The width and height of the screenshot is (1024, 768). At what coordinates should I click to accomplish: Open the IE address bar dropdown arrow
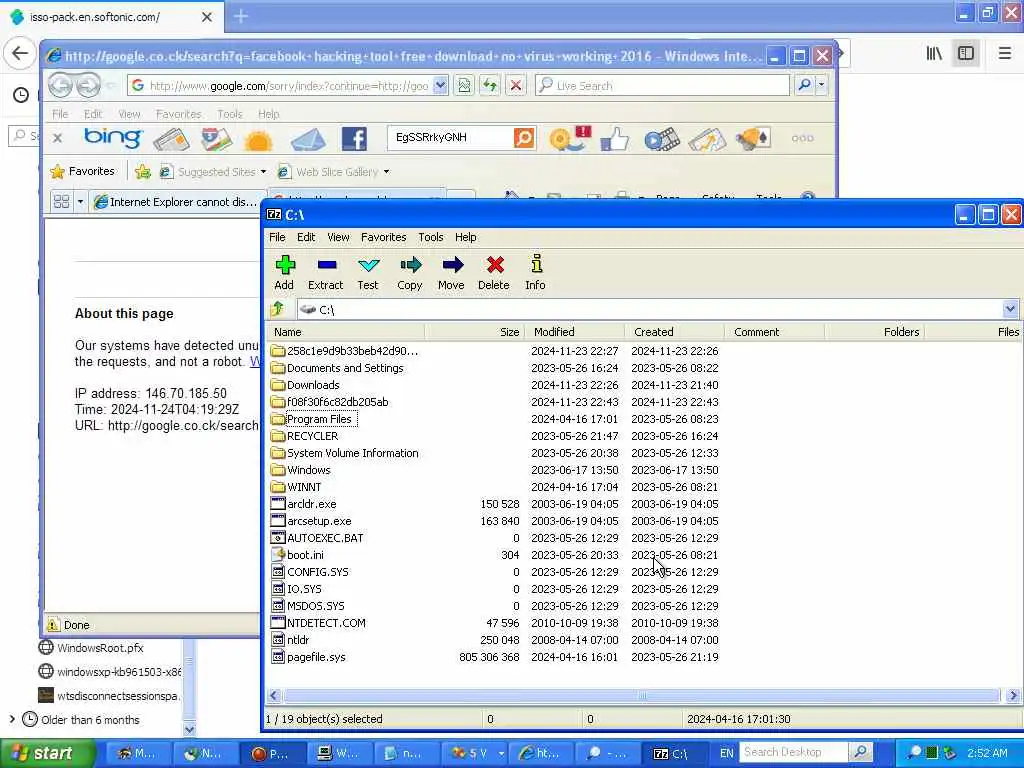coord(441,86)
